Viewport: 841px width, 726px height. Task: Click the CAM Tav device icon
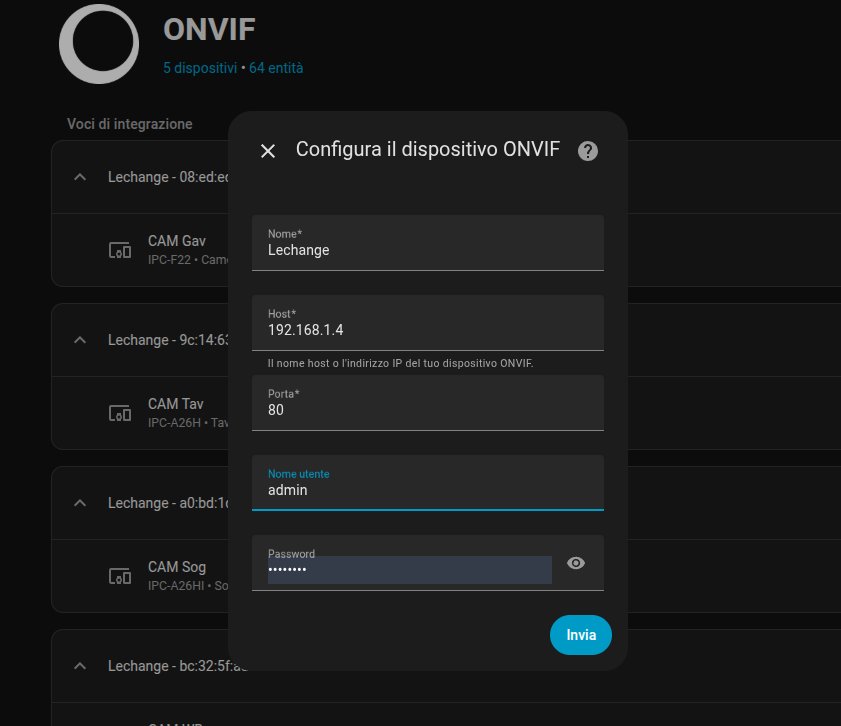[x=120, y=413]
